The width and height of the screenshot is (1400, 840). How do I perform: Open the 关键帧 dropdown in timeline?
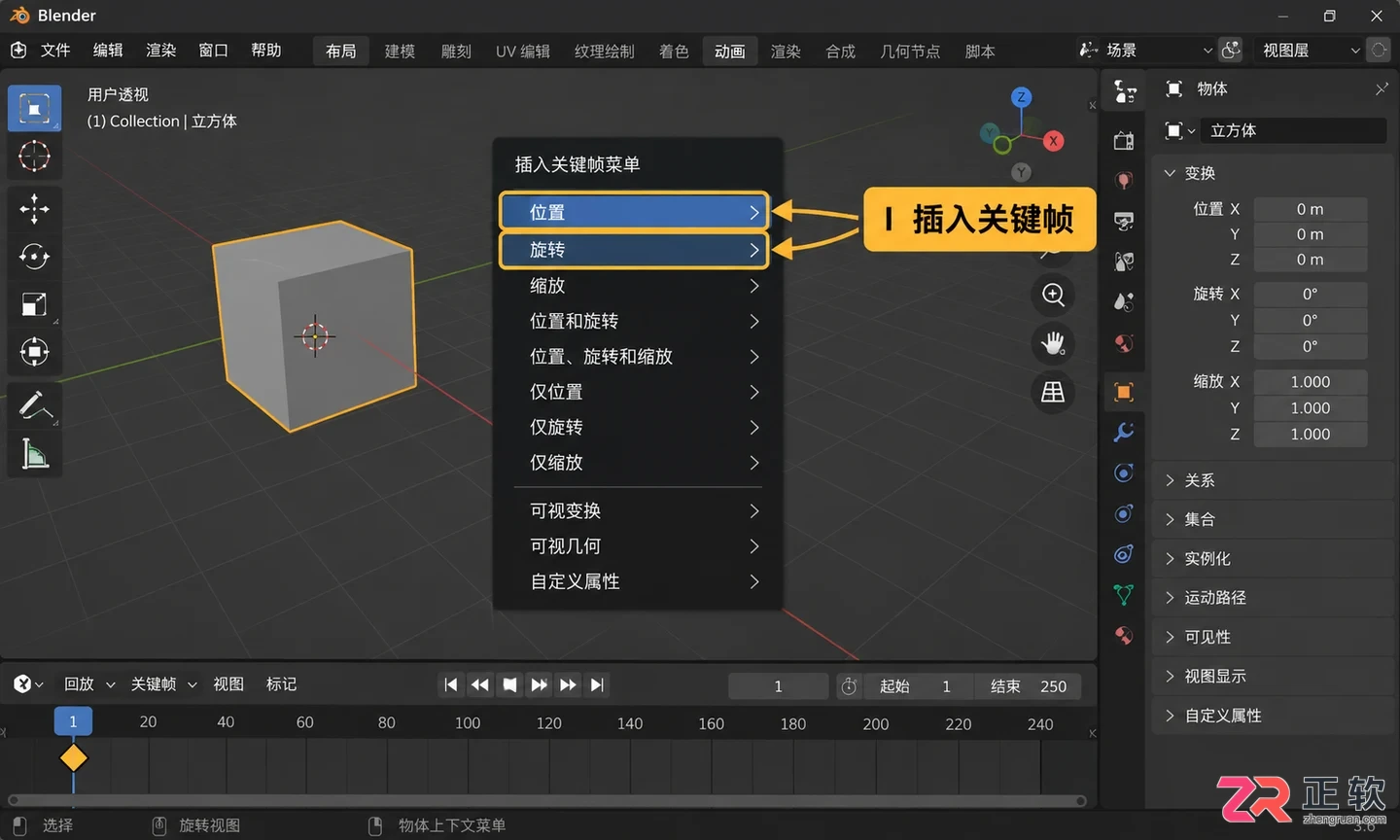(x=163, y=684)
